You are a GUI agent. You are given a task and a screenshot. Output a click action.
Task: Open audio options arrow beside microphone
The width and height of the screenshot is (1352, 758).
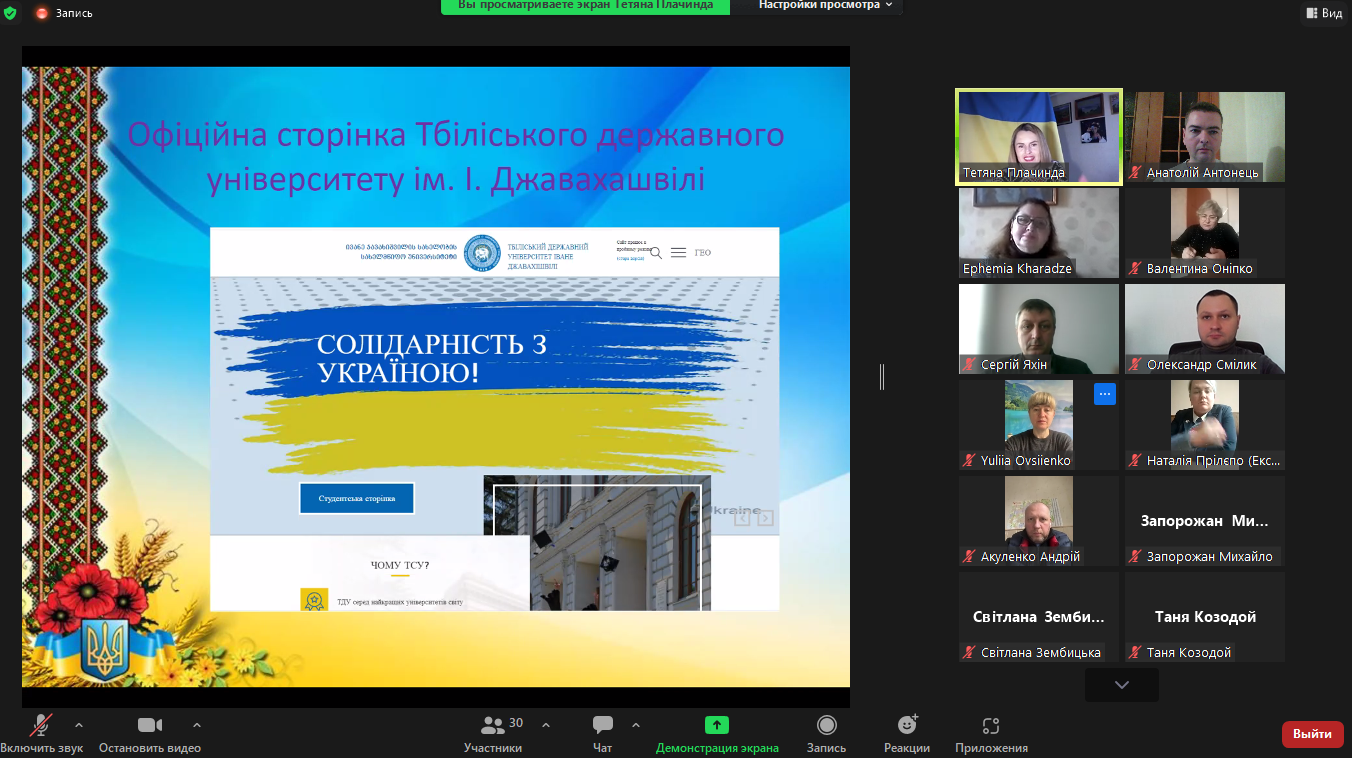(x=79, y=725)
